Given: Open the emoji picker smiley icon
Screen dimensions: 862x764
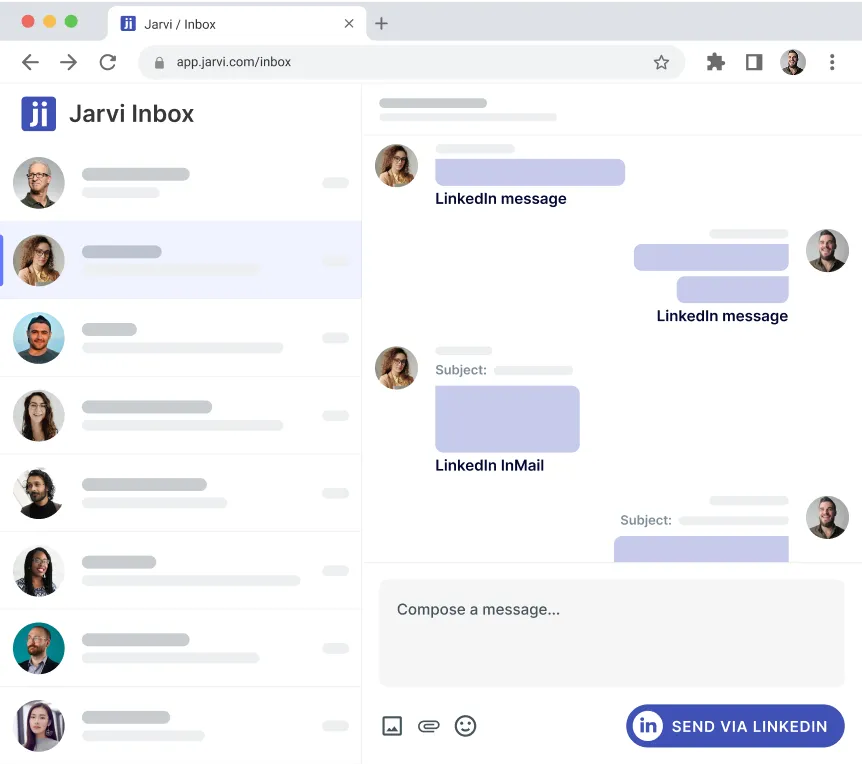Looking at the screenshot, I should coord(465,726).
